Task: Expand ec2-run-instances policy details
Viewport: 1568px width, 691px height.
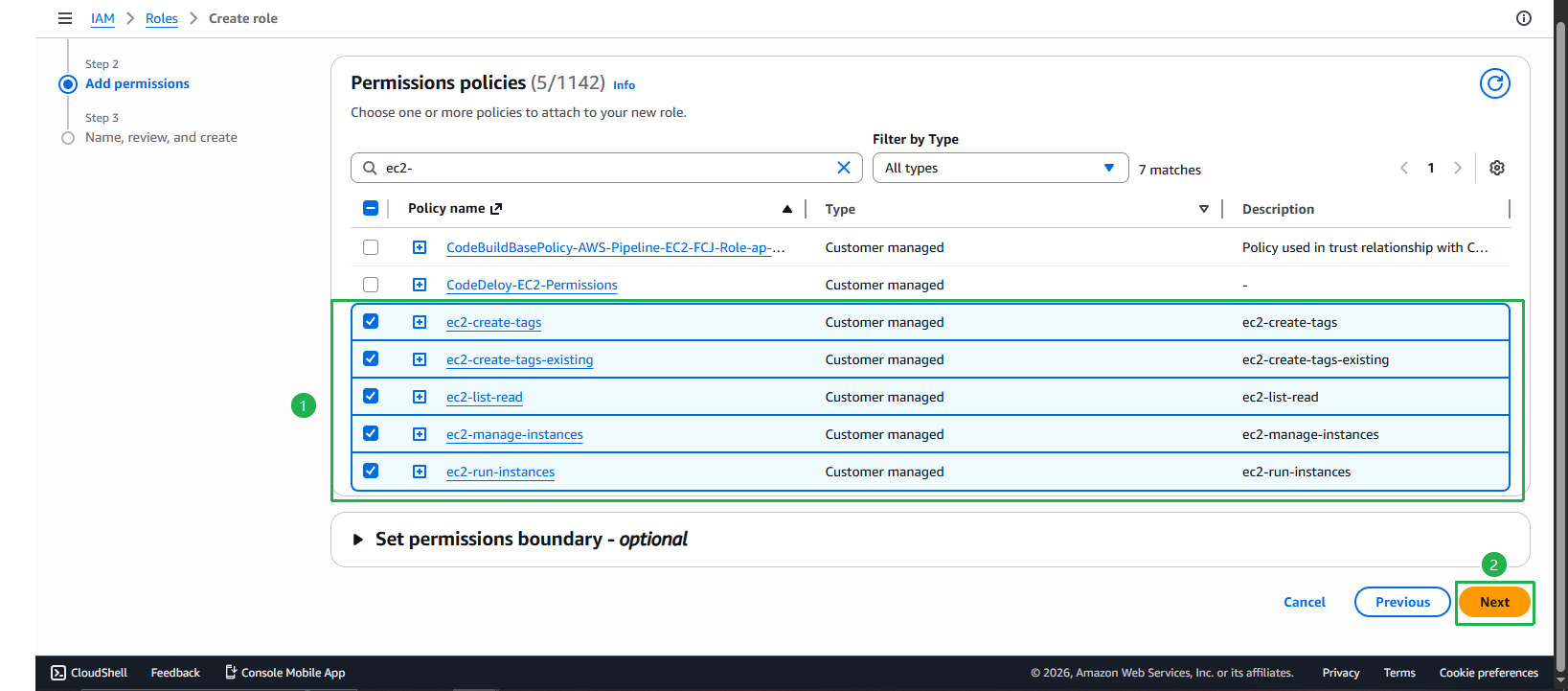Action: [420, 472]
